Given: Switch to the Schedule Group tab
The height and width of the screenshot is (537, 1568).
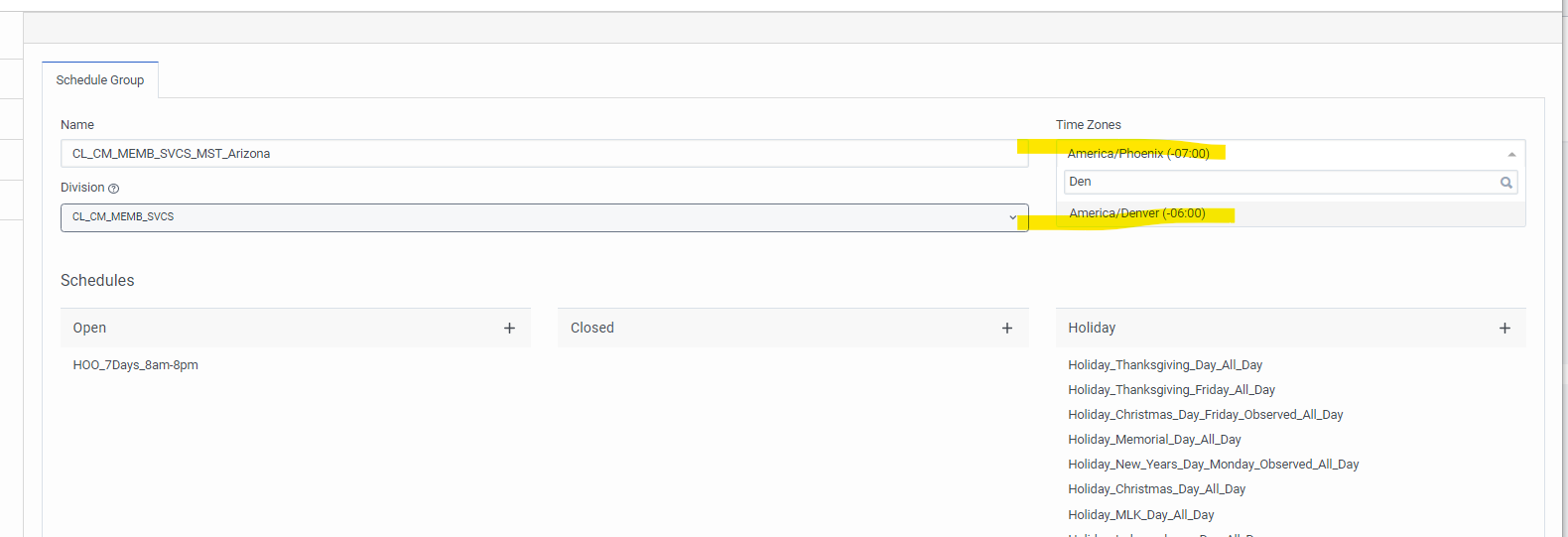Looking at the screenshot, I should 100,80.
